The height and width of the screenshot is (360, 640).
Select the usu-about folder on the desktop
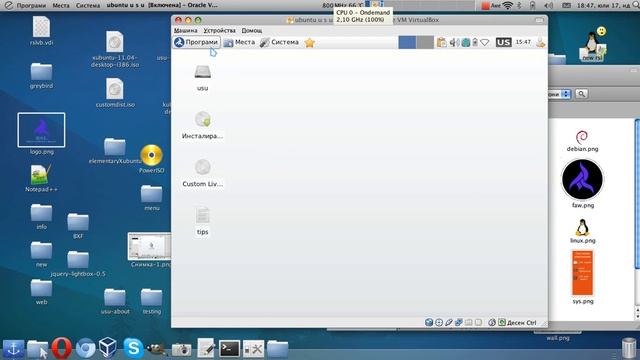click(115, 301)
